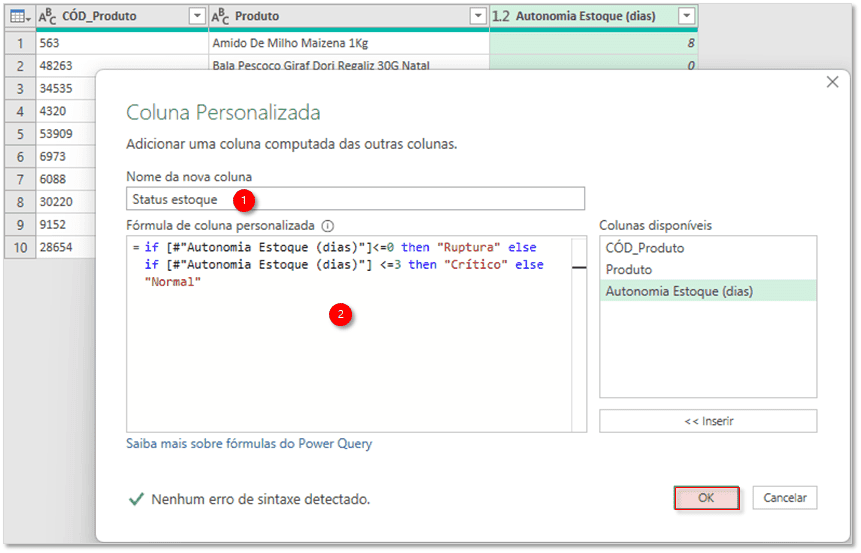Select CÓD_Produto in Colunas disponíveis list
861x553 pixels.
(708, 248)
